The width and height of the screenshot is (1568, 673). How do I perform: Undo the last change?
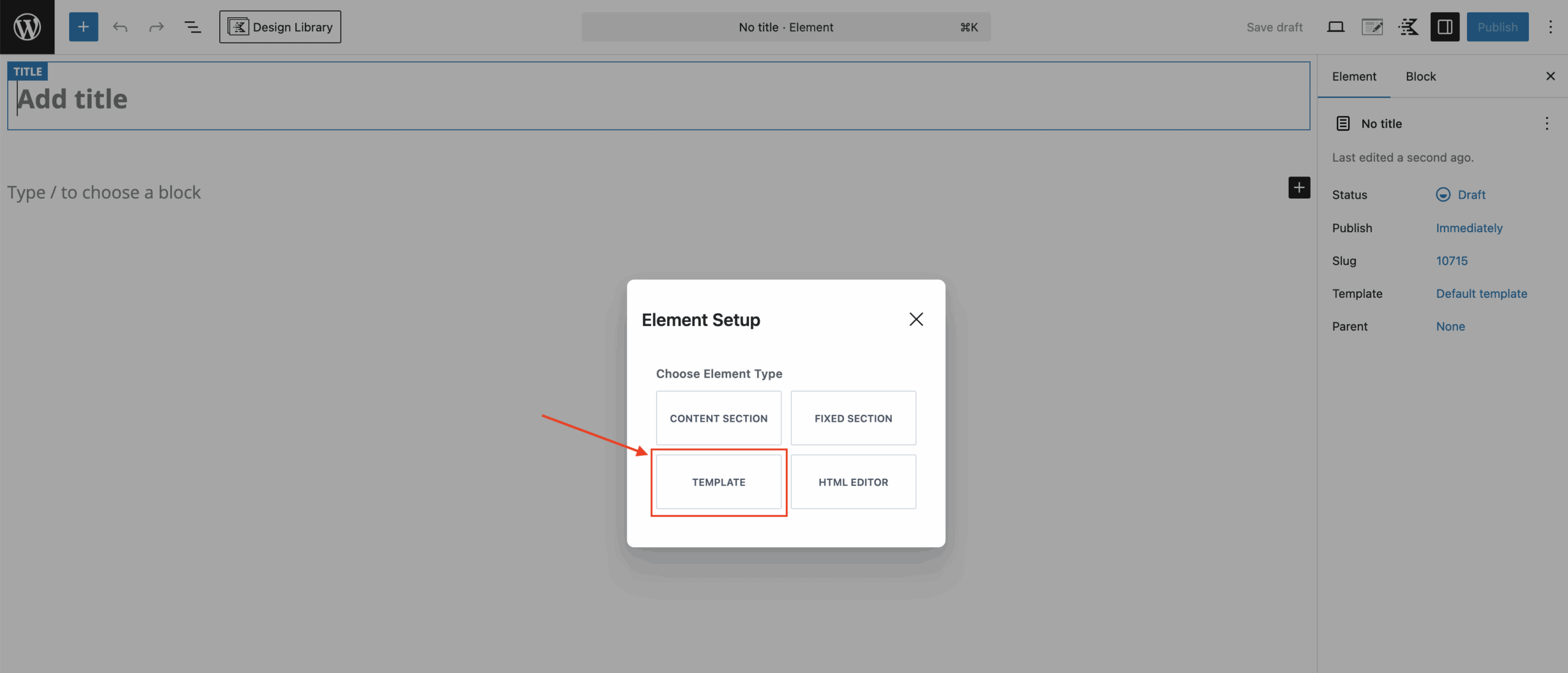pyautogui.click(x=120, y=26)
